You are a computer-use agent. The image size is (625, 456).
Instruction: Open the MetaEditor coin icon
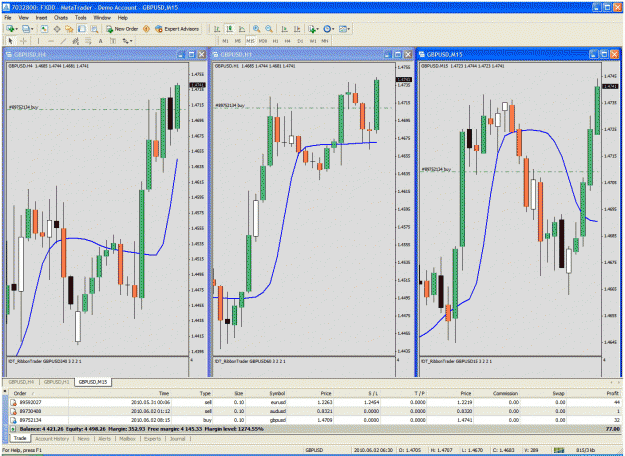click(x=146, y=29)
